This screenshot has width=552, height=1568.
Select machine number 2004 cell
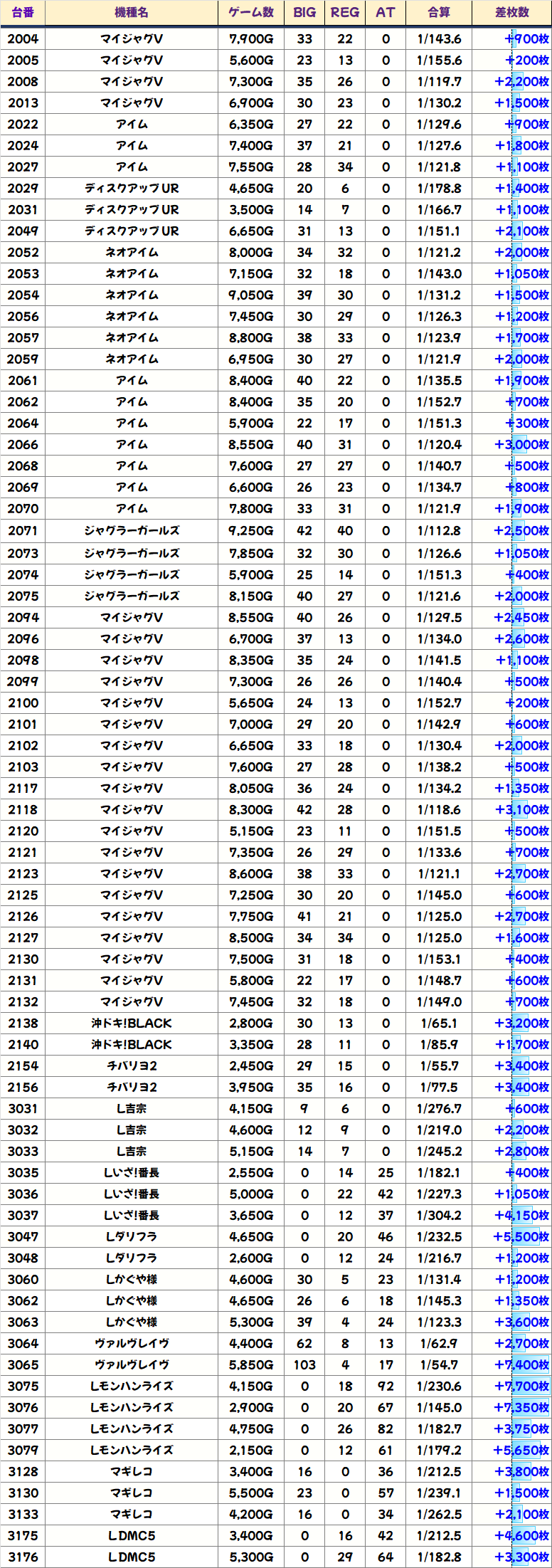point(23,39)
